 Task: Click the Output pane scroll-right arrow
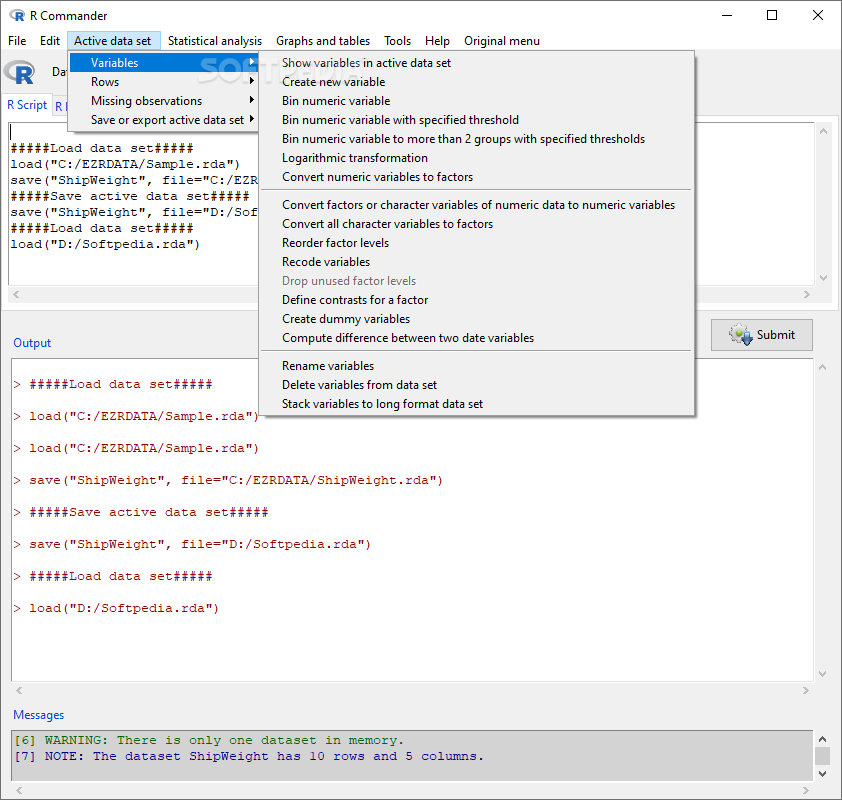coord(805,690)
